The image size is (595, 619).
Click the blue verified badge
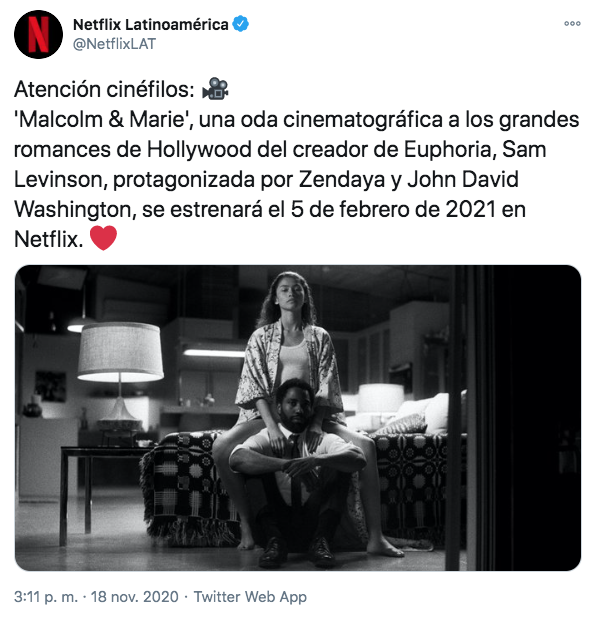click(240, 24)
